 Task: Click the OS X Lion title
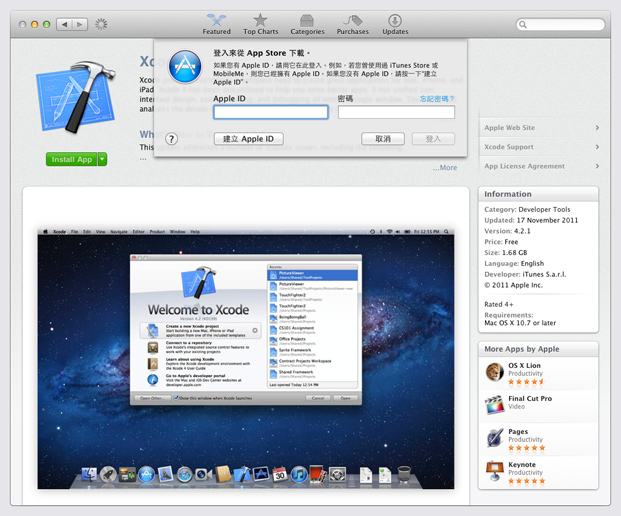click(524, 366)
